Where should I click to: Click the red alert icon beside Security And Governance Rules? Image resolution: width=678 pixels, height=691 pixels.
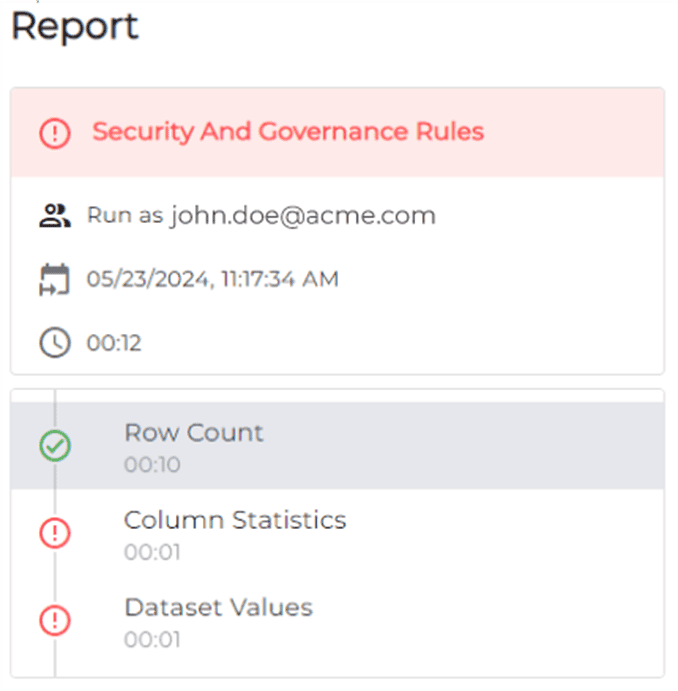point(55,133)
